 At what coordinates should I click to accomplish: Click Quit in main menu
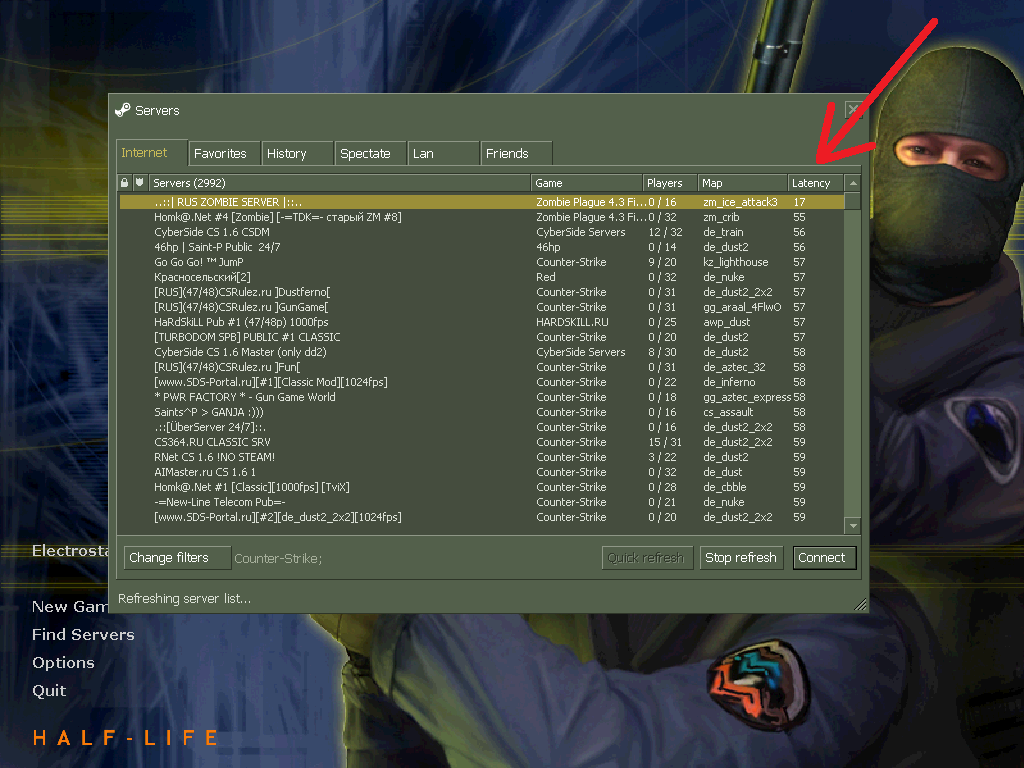[49, 690]
